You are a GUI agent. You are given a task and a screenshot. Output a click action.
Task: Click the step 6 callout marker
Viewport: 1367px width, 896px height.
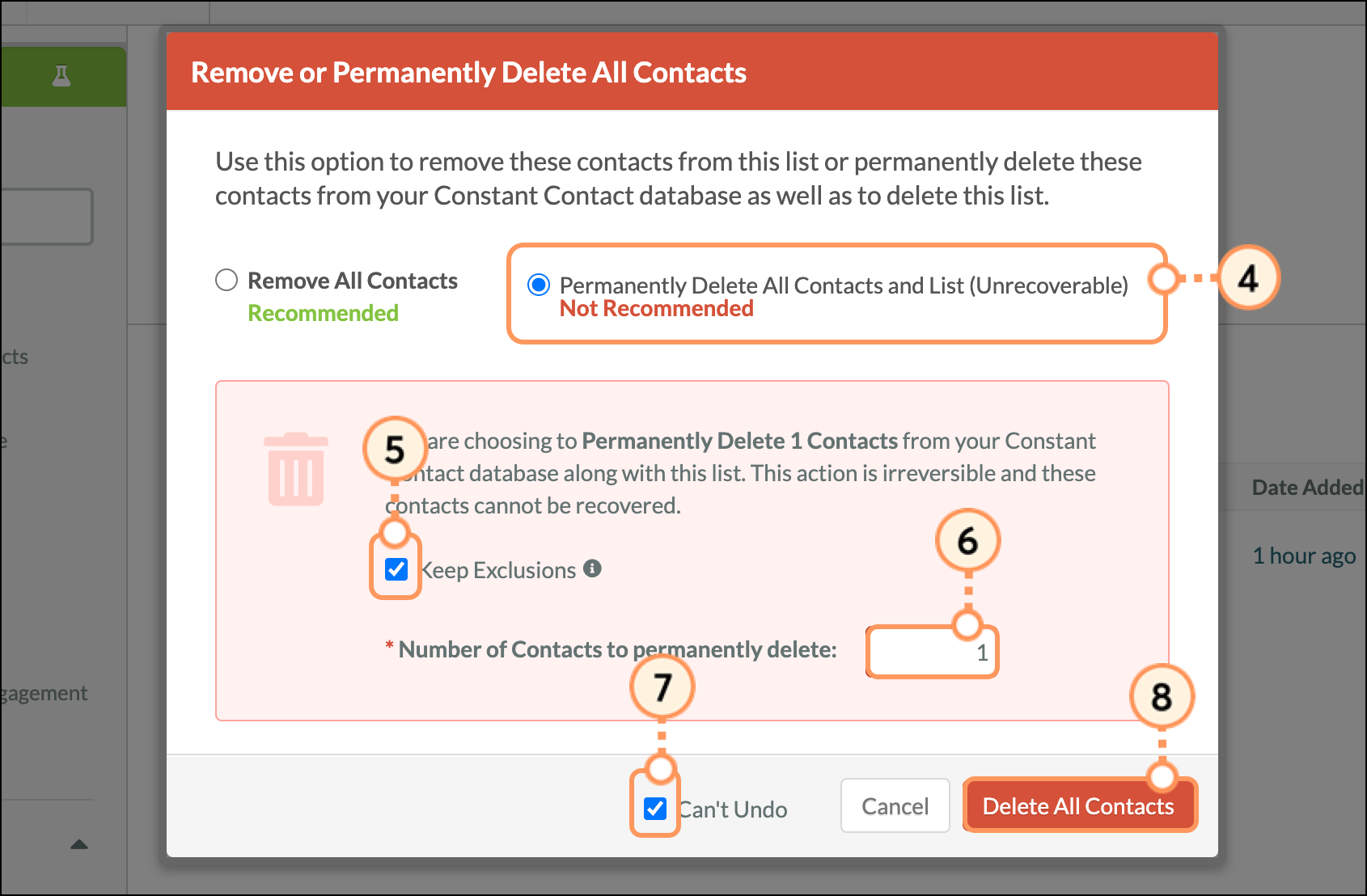click(967, 541)
